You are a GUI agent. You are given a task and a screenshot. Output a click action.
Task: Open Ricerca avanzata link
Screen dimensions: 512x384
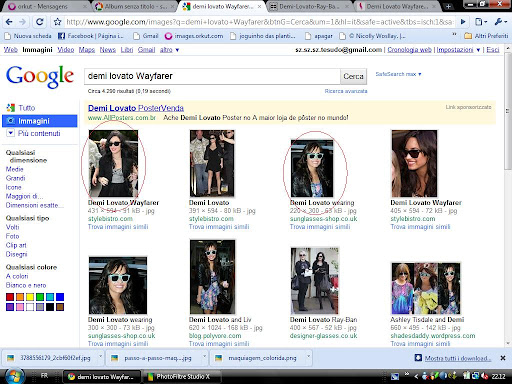pos(346,91)
